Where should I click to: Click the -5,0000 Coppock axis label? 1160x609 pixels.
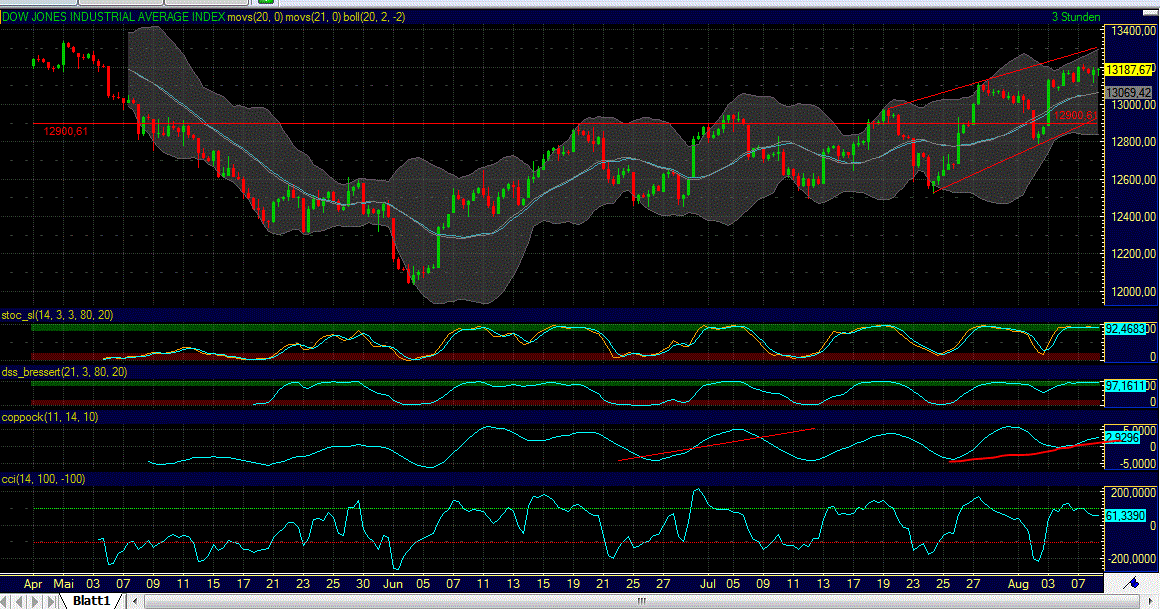[x=1136, y=463]
